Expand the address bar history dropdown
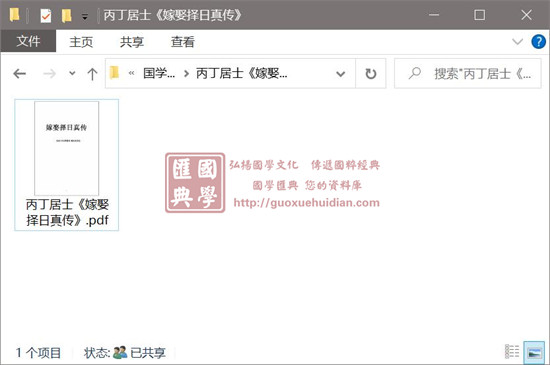The width and height of the screenshot is (550, 365). pyautogui.click(x=341, y=74)
